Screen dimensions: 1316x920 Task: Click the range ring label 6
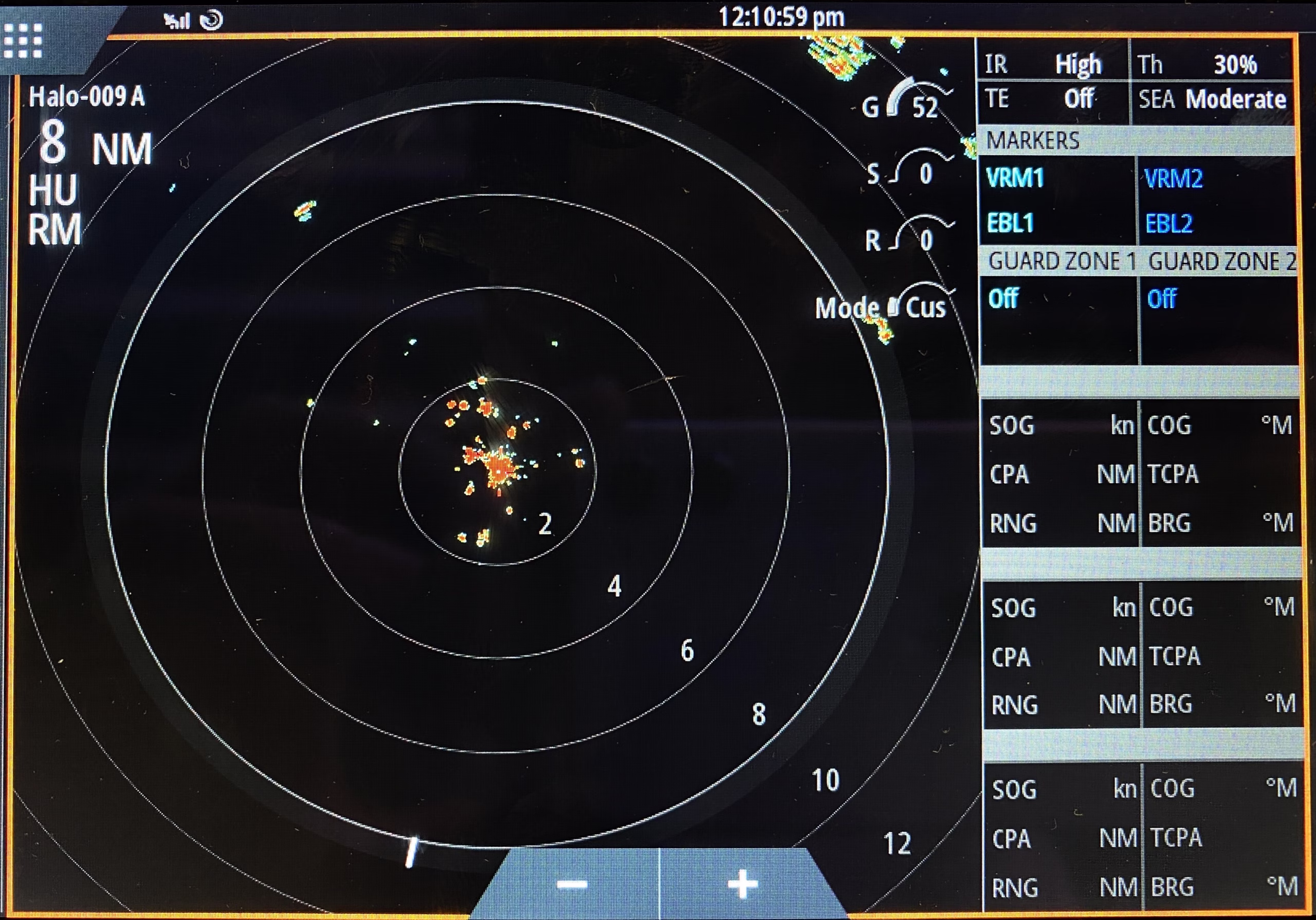coord(687,651)
